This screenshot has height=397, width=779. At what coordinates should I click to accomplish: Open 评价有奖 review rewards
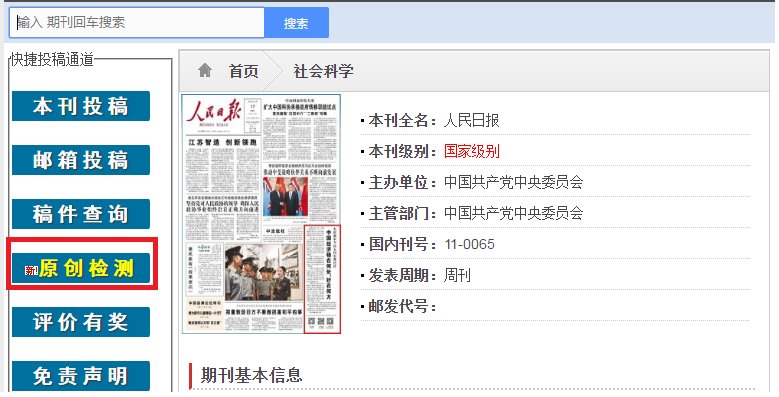80,322
